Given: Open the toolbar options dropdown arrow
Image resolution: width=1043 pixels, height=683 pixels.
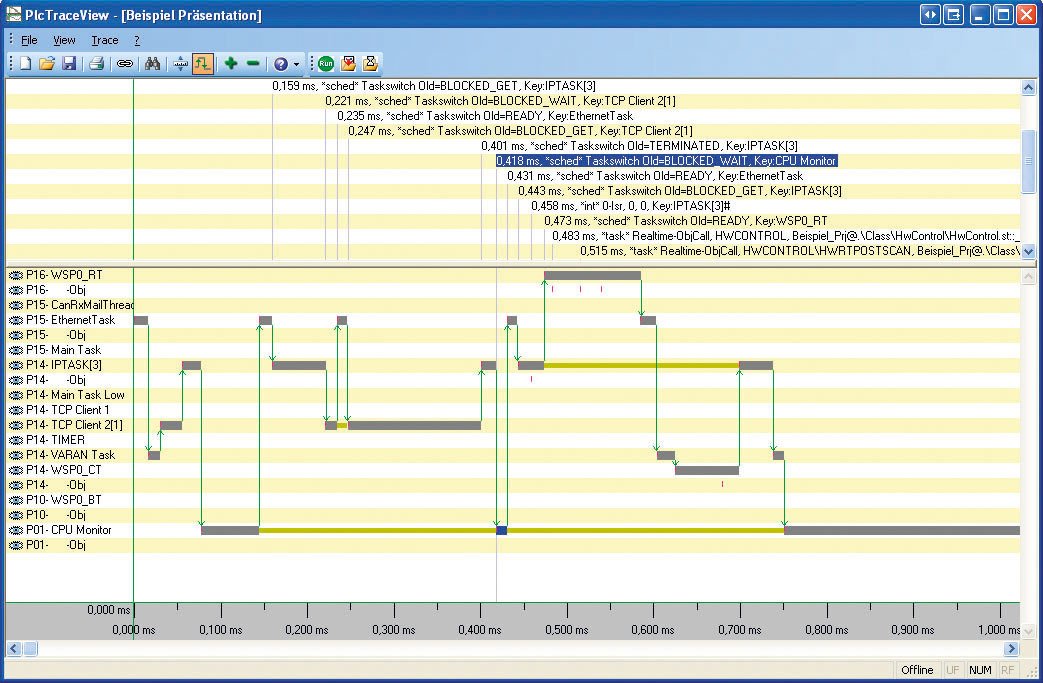Looking at the screenshot, I should [296, 65].
